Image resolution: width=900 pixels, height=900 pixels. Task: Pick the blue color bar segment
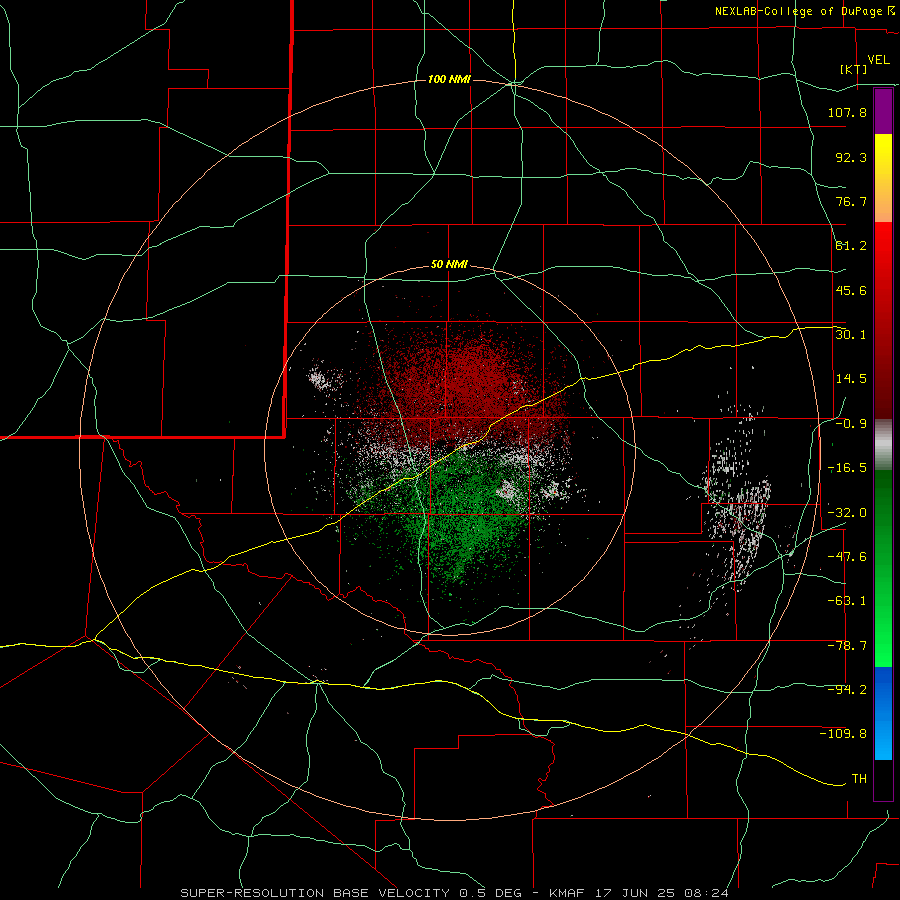pyautogui.click(x=883, y=713)
